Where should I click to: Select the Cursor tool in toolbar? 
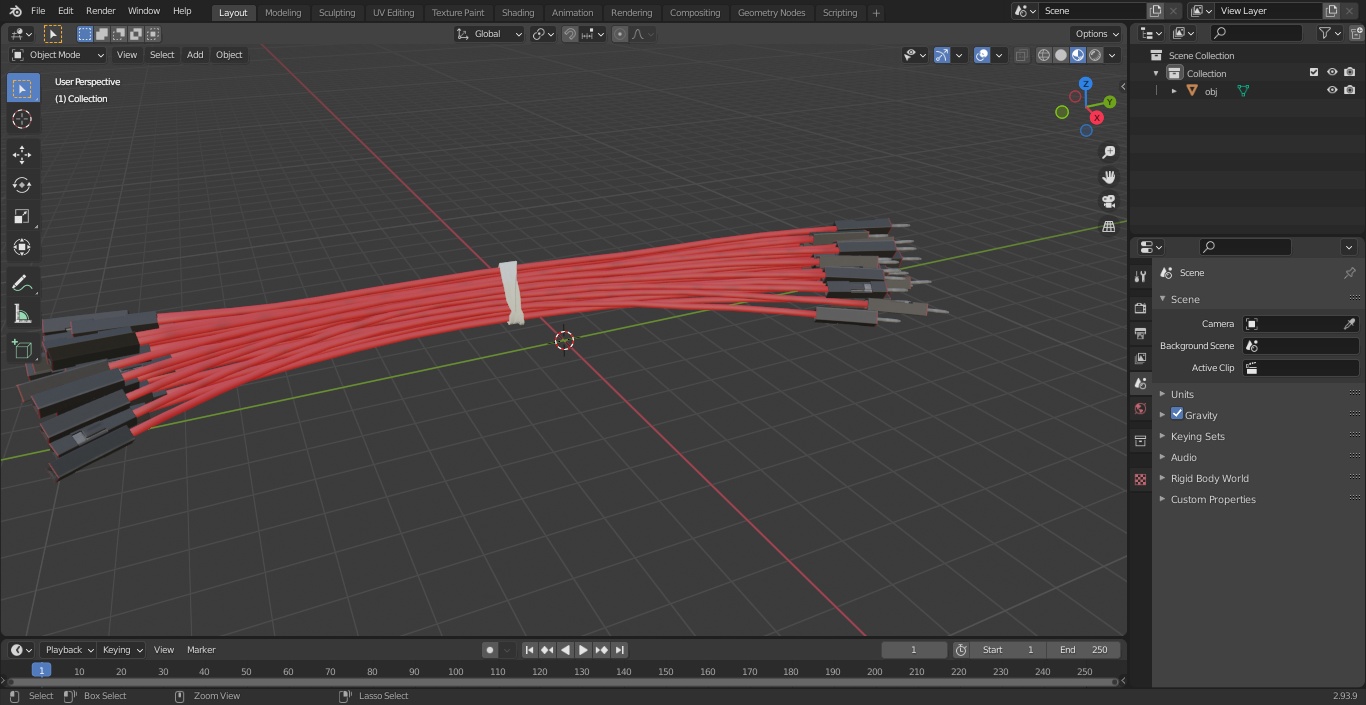[x=22, y=119]
